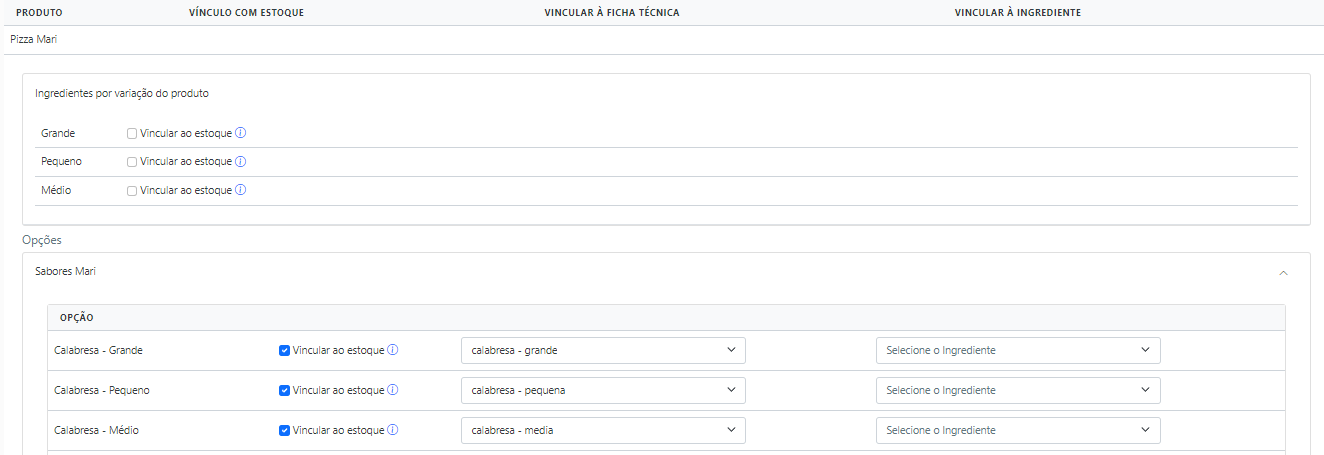Click info icon beside Médio stock link
The height and width of the screenshot is (455, 1324).
tap(241, 190)
